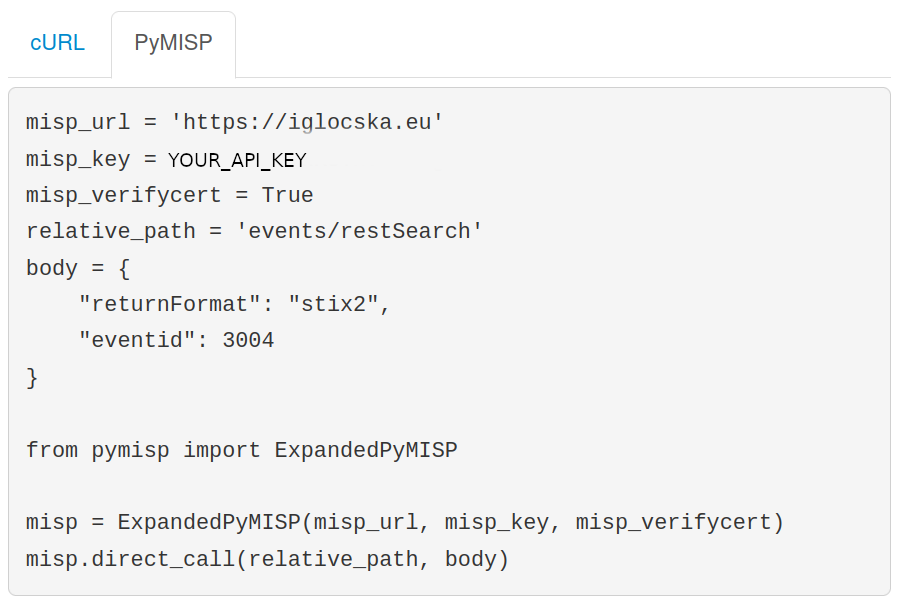
Task: Select the PyMISP tab
Action: coord(173,44)
